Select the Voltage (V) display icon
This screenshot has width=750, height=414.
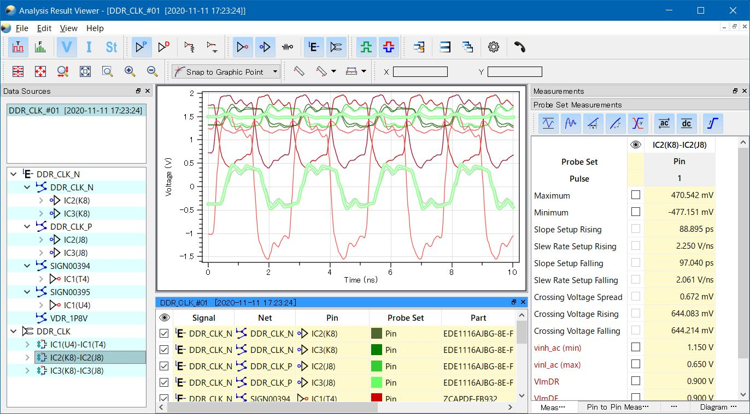pyautogui.click(x=66, y=47)
